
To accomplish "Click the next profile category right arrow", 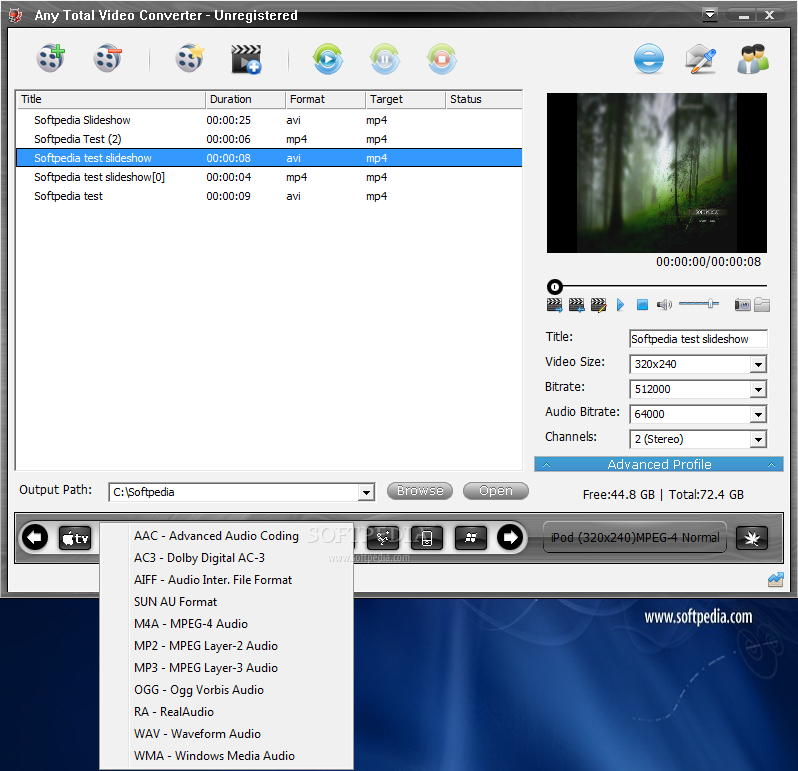I will click(x=510, y=537).
